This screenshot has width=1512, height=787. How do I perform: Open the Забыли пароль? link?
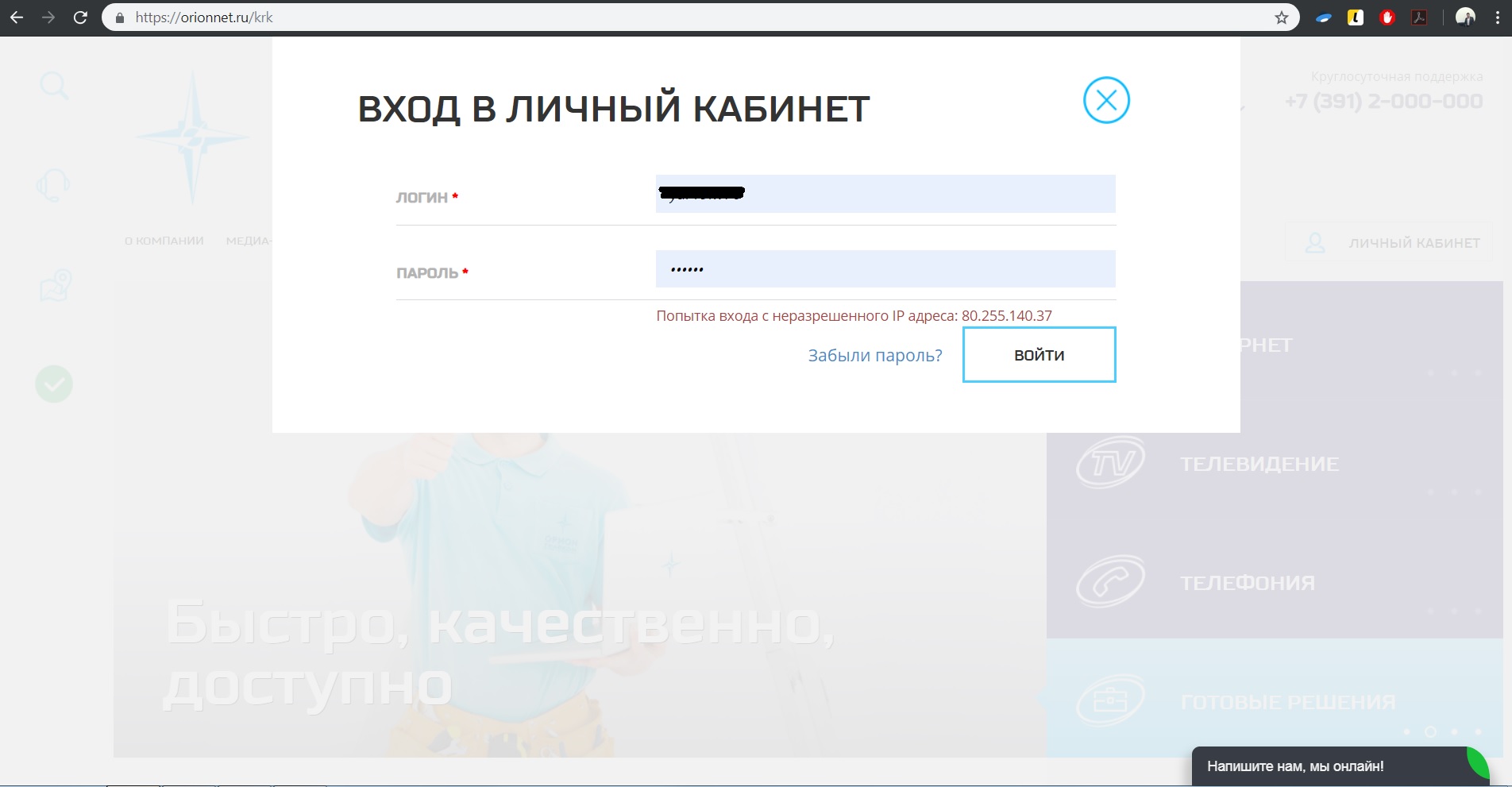click(875, 355)
